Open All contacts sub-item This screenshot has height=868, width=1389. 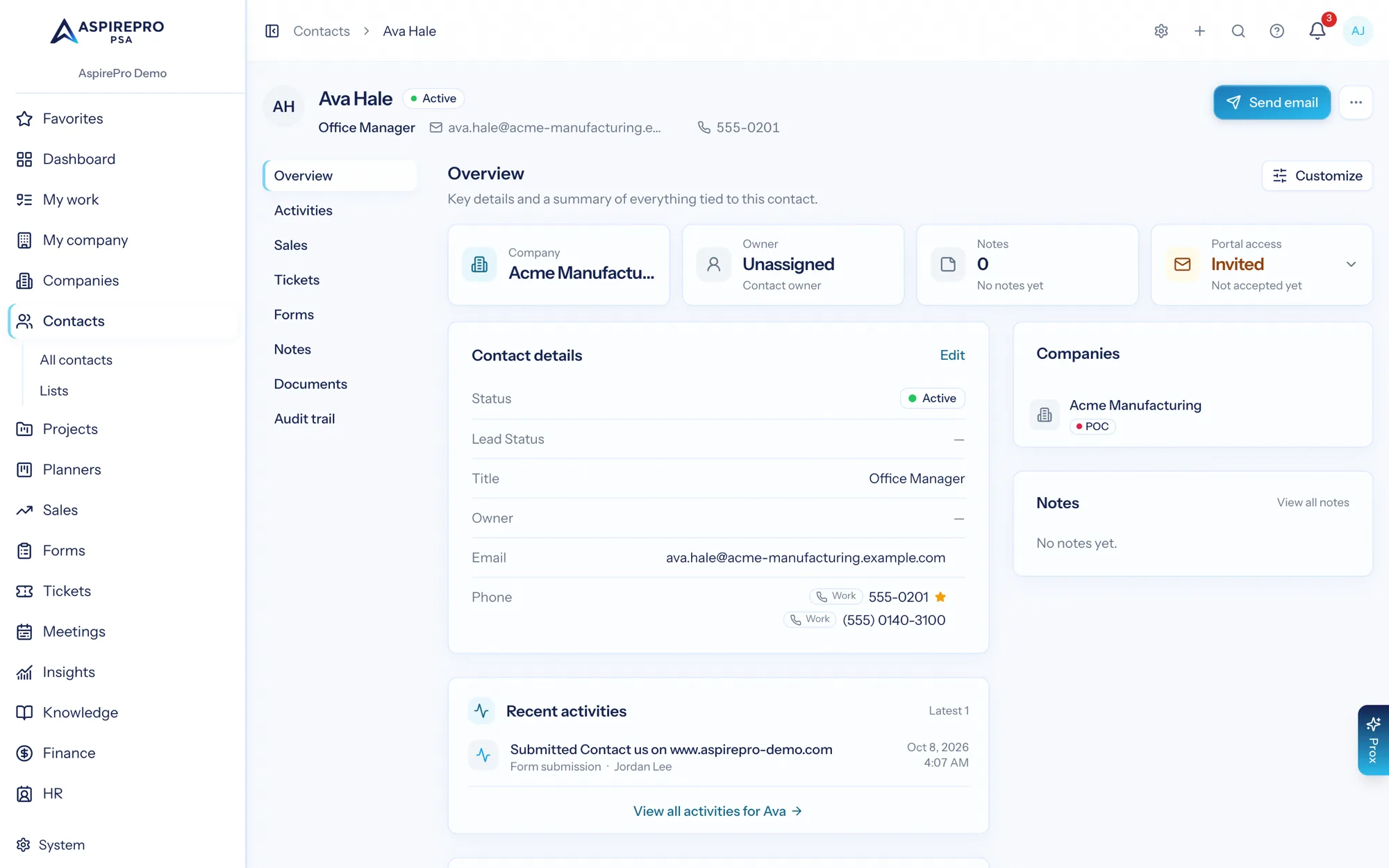tap(76, 360)
